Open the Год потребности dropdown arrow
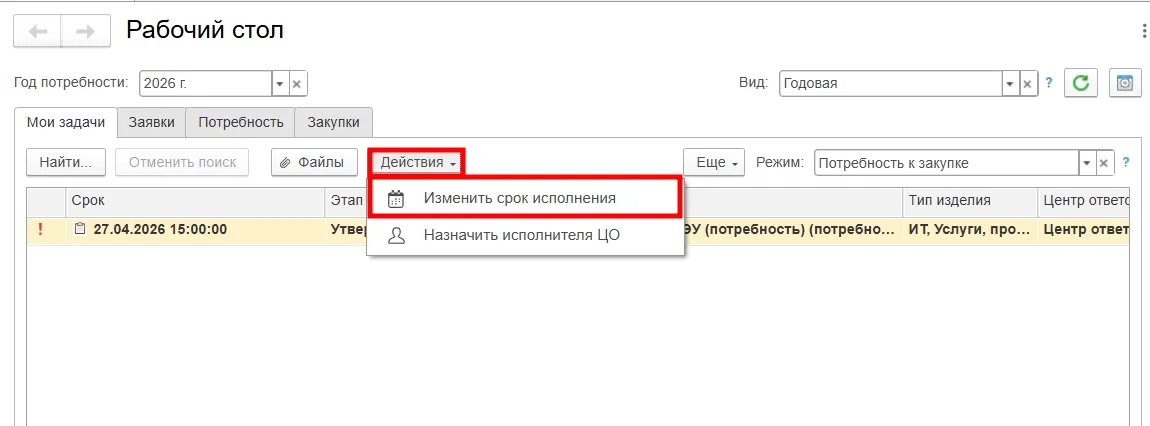The image size is (1150, 426). click(x=279, y=84)
